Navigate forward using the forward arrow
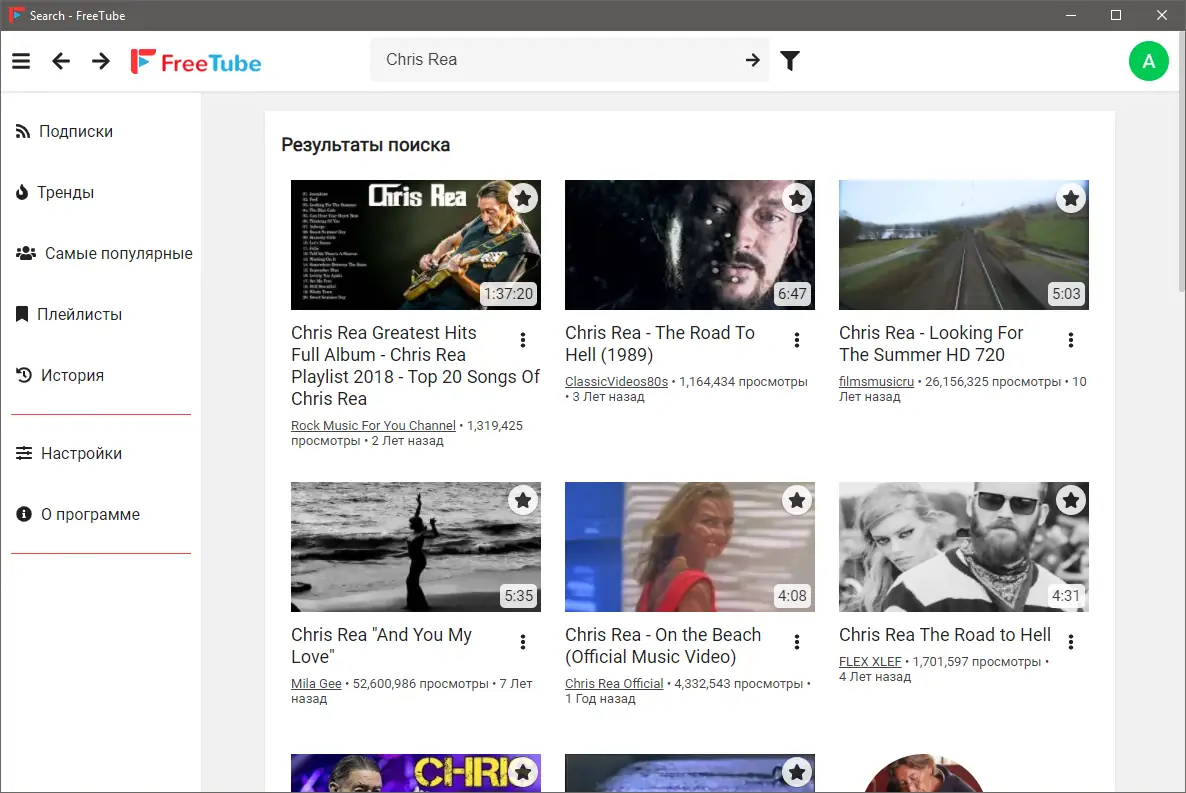1186x793 pixels. click(100, 61)
